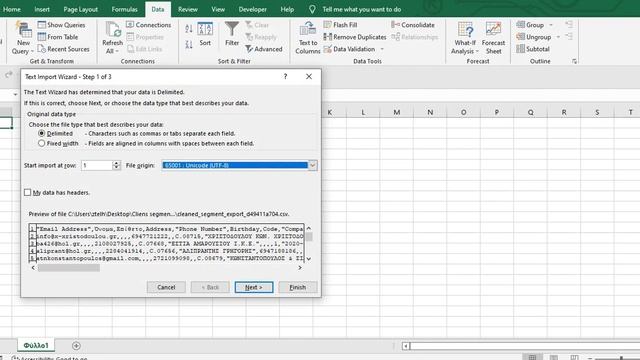Select column header M
Screen dimensions: 640x360
pyautogui.click(x=397, y=112)
